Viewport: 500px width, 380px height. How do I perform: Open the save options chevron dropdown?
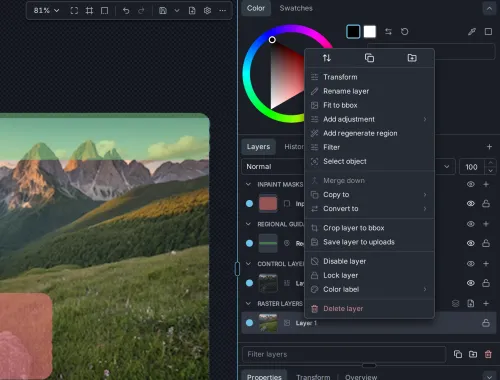pos(177,11)
